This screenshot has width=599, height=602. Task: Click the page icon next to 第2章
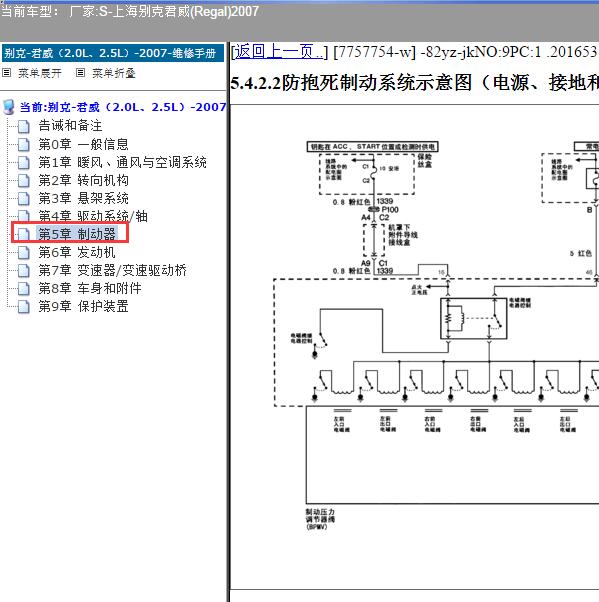24,180
